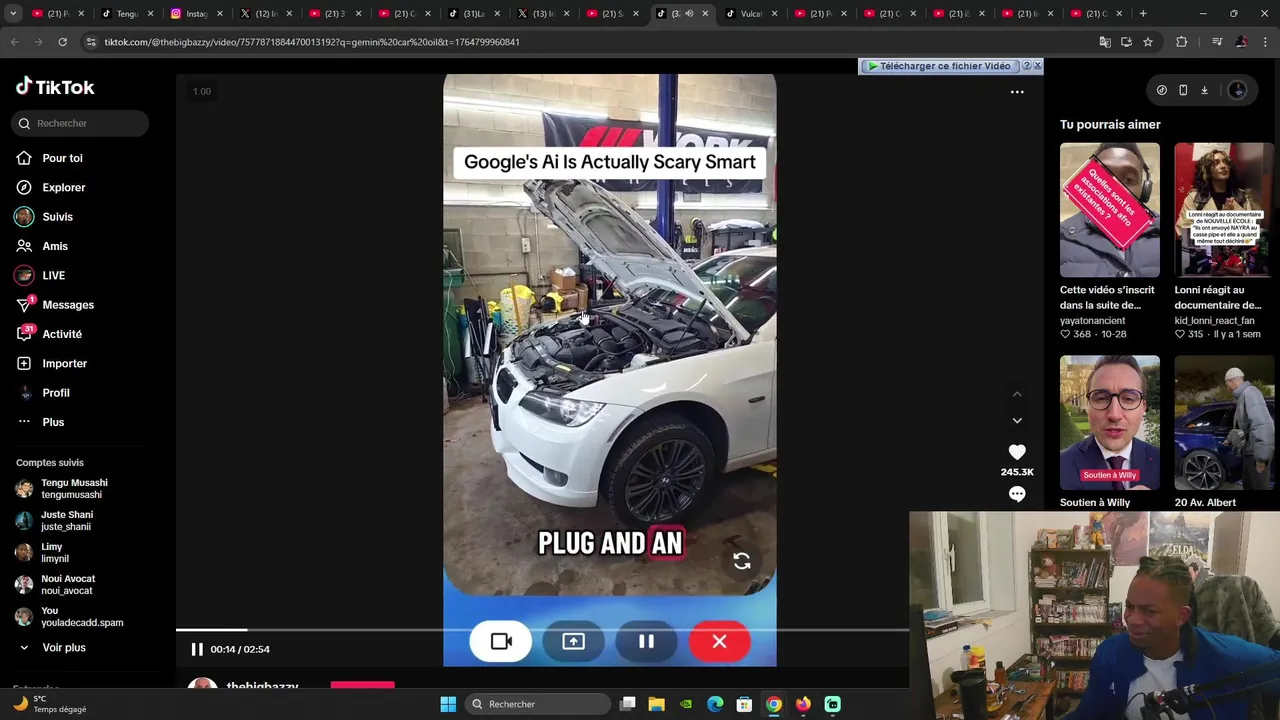Open the Chrome three-dots menu
Screen dimensions: 1280x720
(x=1265, y=42)
